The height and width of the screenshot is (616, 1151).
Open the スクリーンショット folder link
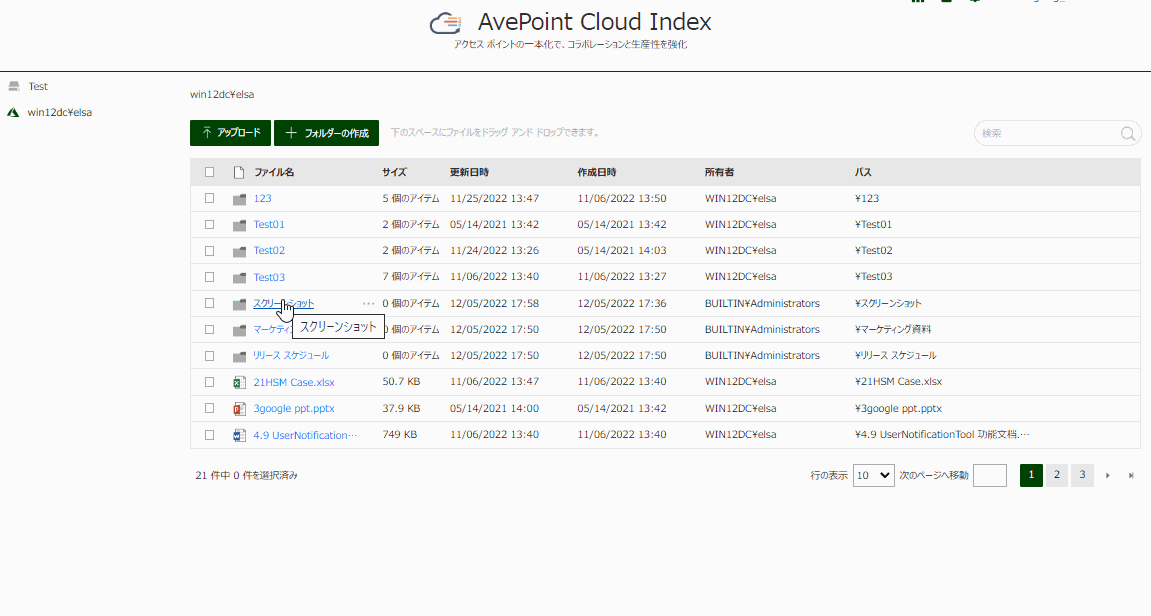pos(283,303)
